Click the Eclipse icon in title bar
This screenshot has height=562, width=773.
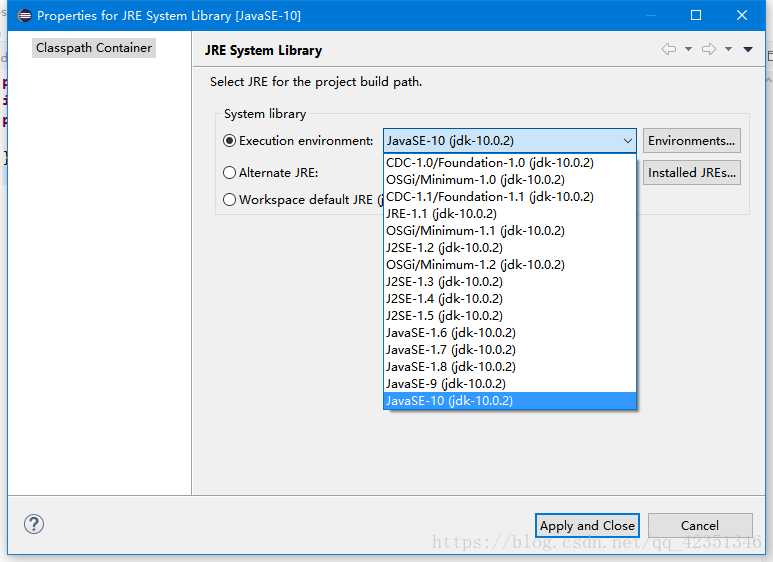point(25,16)
